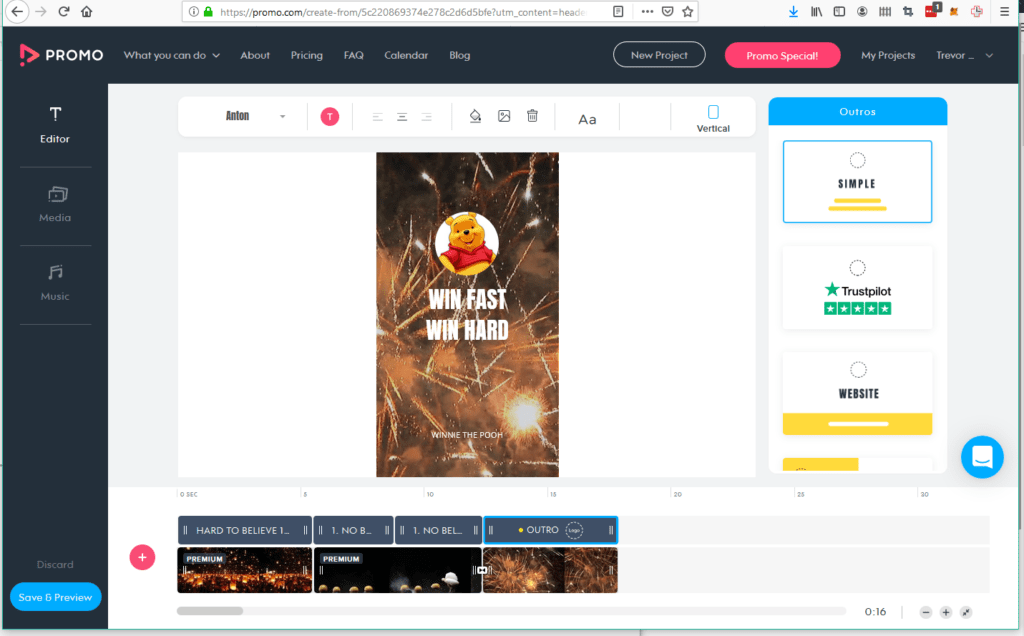Select WIN FAST WIN HARD text
Image resolution: width=1024 pixels, height=636 pixels.
click(468, 315)
